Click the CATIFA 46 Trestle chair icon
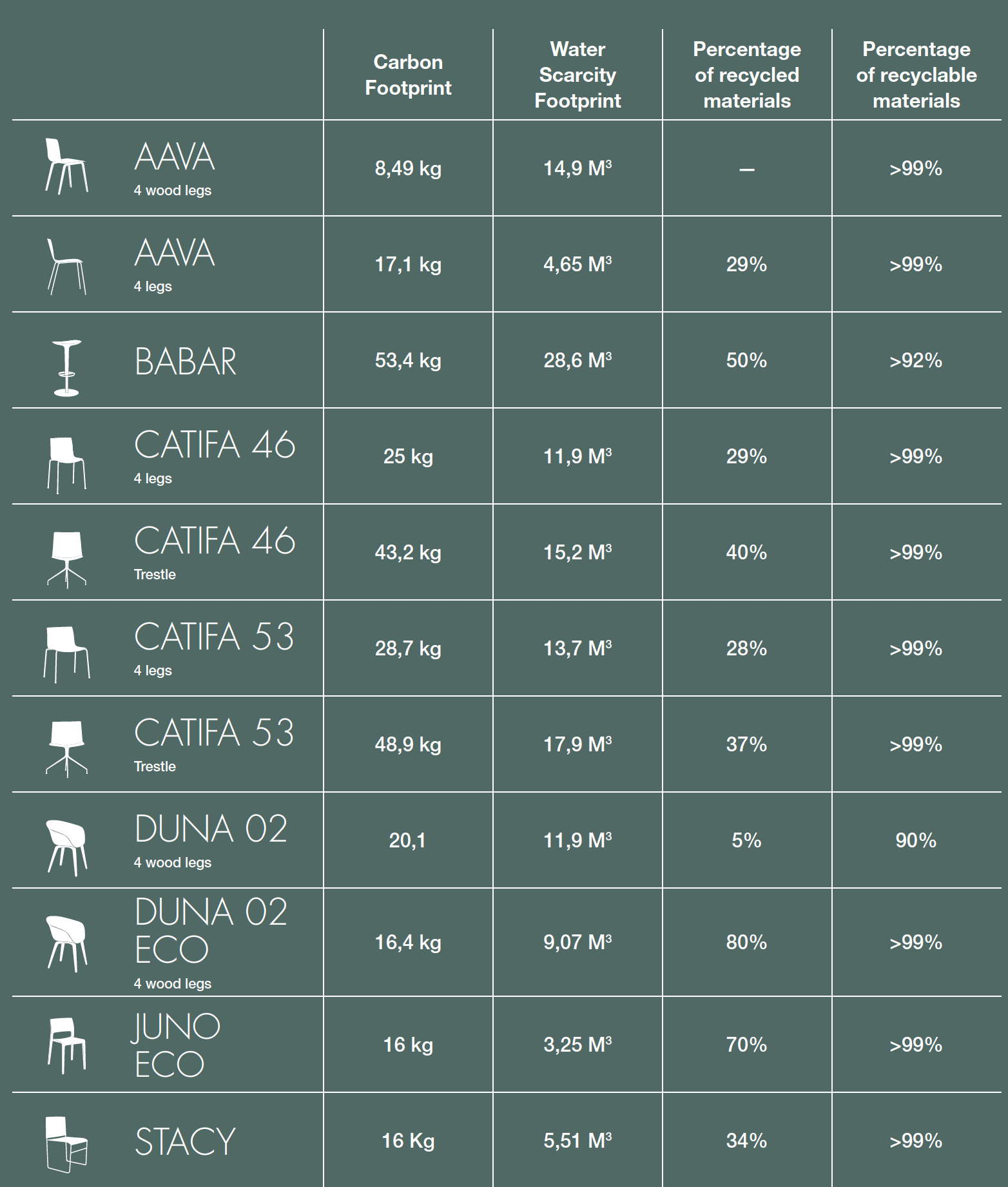Viewport: 1008px width, 1187px height. pos(66,559)
